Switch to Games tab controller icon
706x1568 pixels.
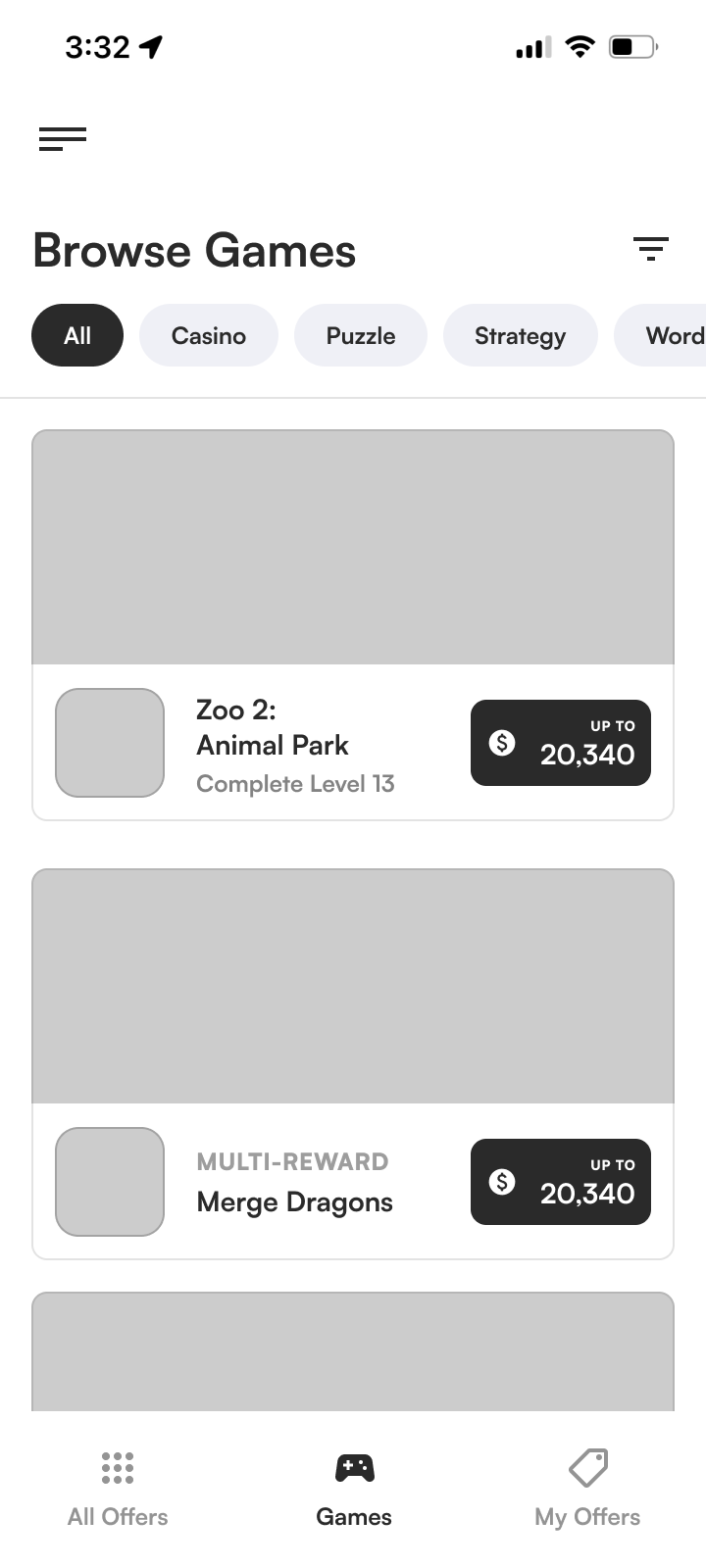coord(354,1468)
